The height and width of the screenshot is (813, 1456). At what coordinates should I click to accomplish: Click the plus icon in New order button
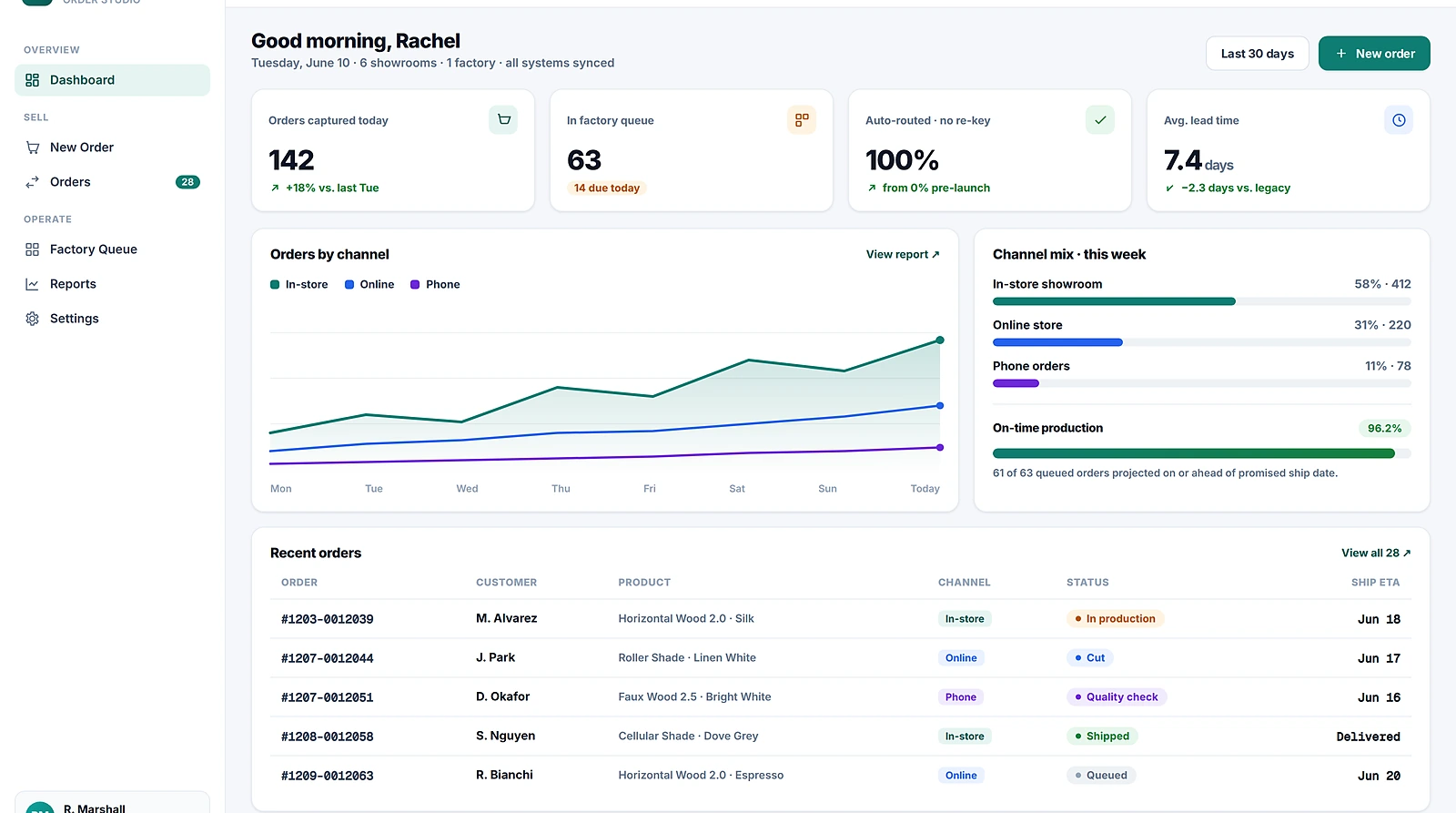point(1341,54)
